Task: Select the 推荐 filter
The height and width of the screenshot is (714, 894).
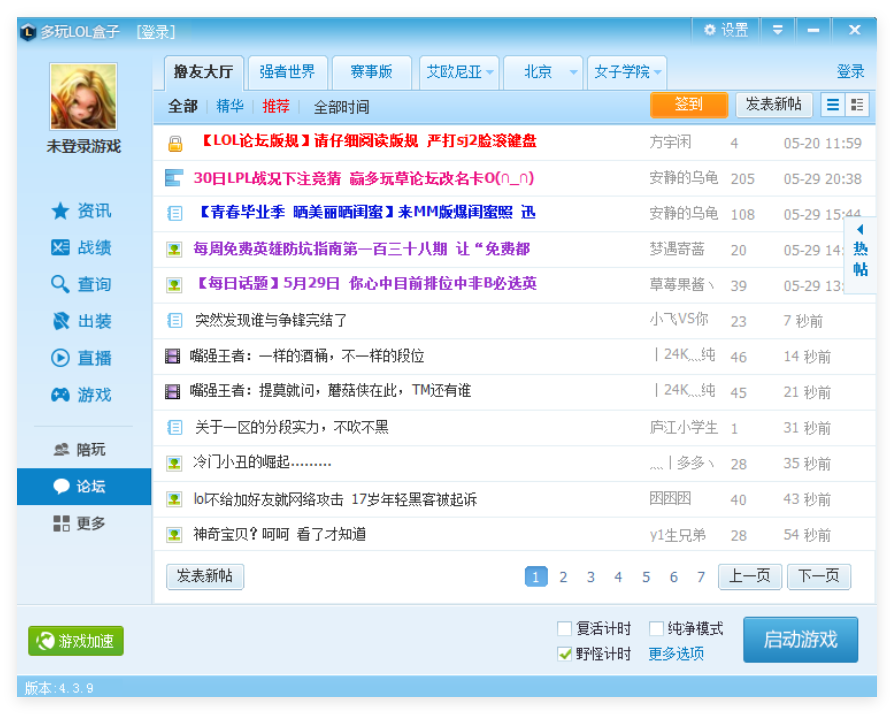Action: tap(276, 106)
